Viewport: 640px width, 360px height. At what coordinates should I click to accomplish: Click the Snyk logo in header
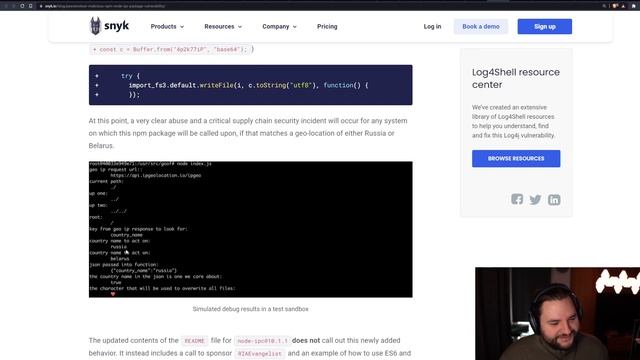click(x=109, y=26)
